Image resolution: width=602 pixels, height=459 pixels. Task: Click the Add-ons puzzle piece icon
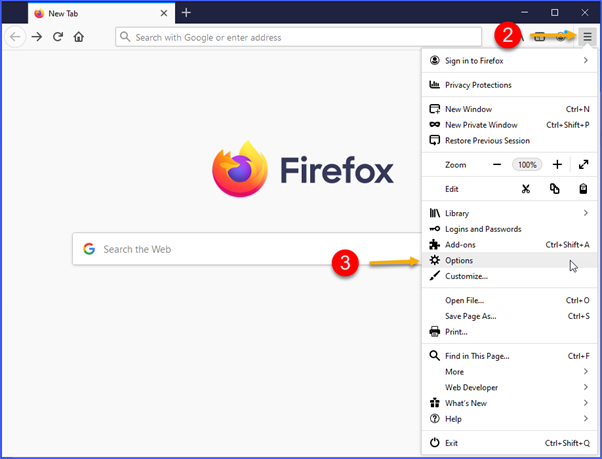click(x=435, y=244)
